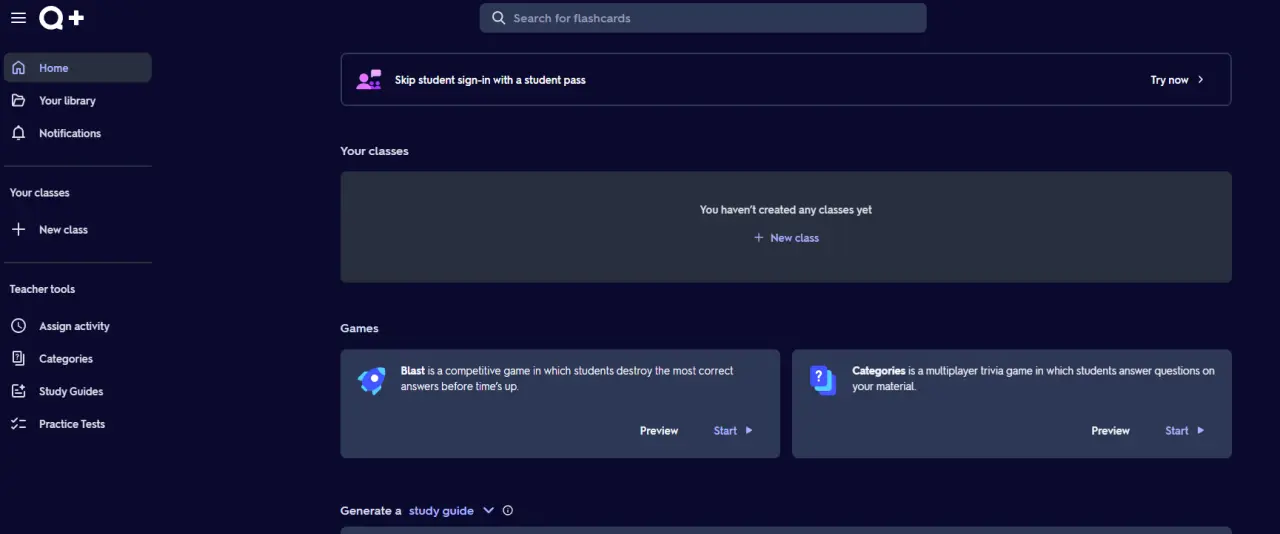
Task: Click the Your classes main section heading
Action: pyautogui.click(x=374, y=151)
